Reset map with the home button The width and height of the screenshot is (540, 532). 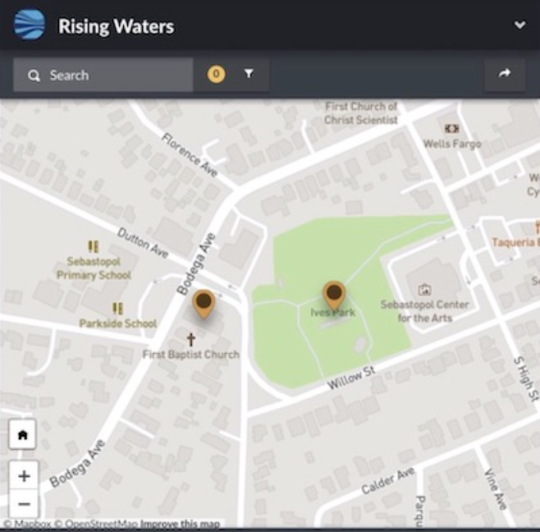coord(22,435)
